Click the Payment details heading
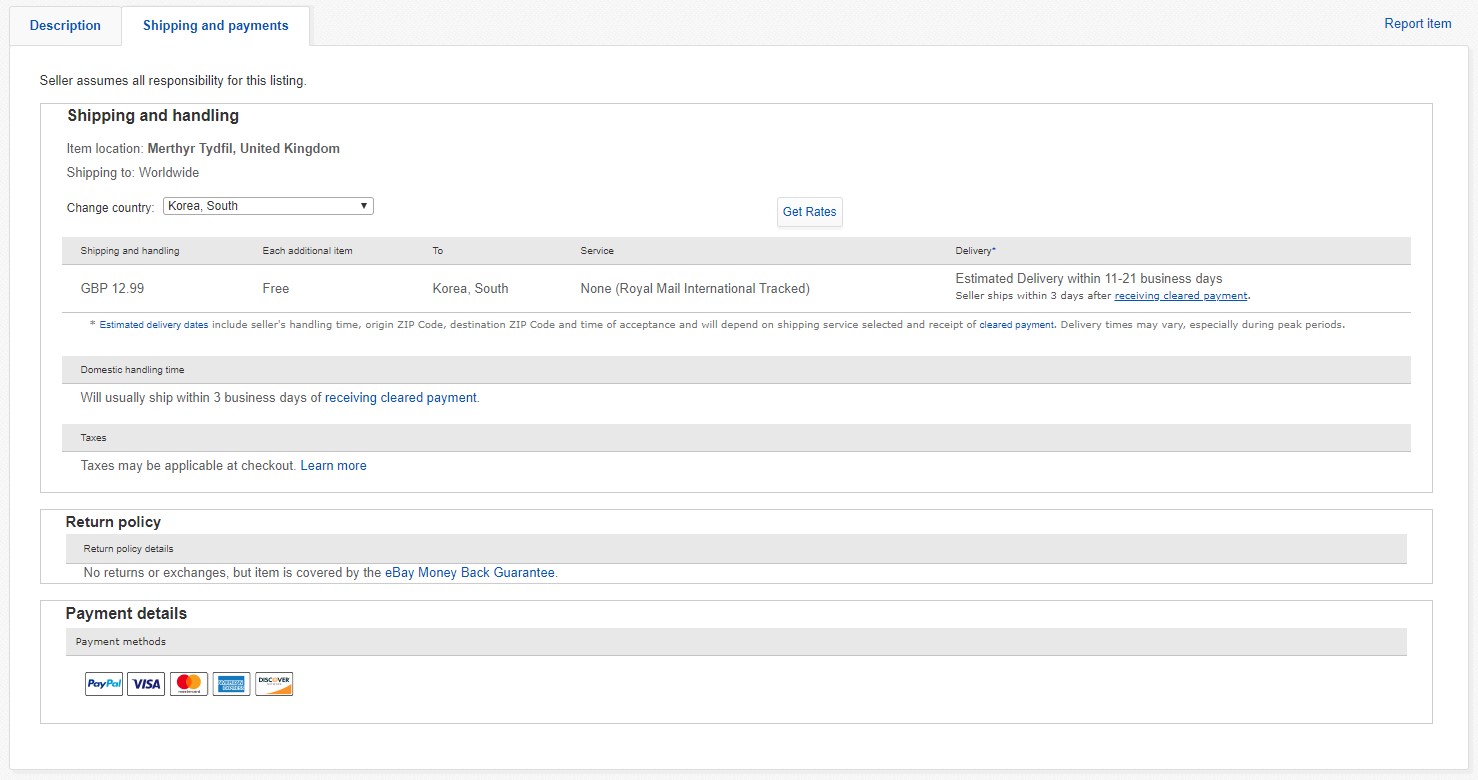The image size is (1478, 780). [x=126, y=614]
